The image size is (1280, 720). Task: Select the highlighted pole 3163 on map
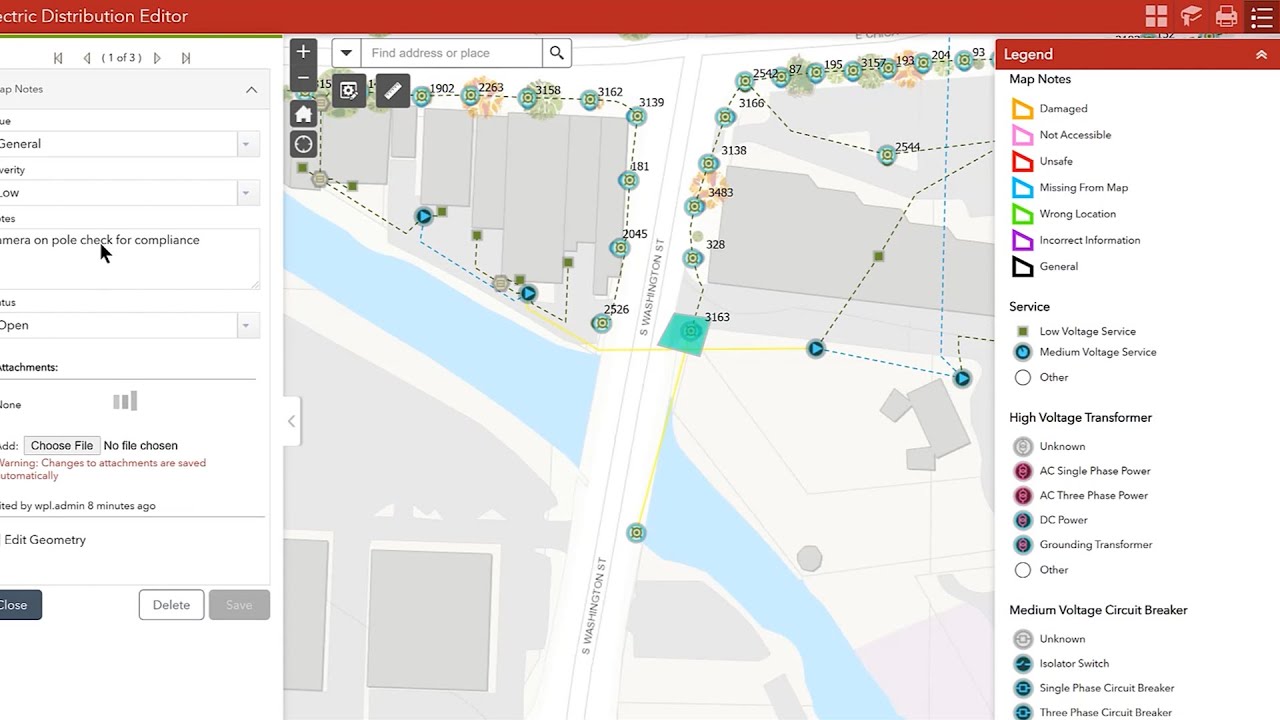(690, 332)
